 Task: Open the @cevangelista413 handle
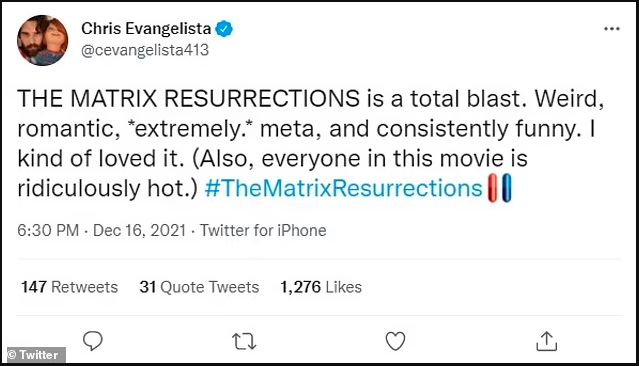point(145,50)
